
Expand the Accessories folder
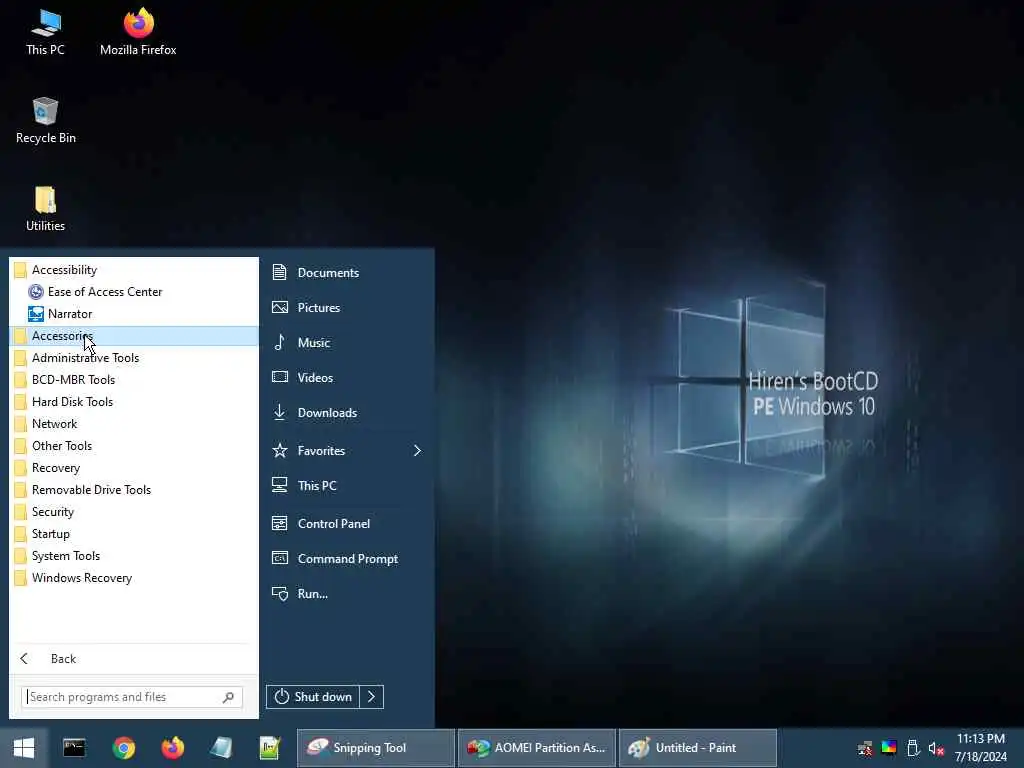coord(134,336)
